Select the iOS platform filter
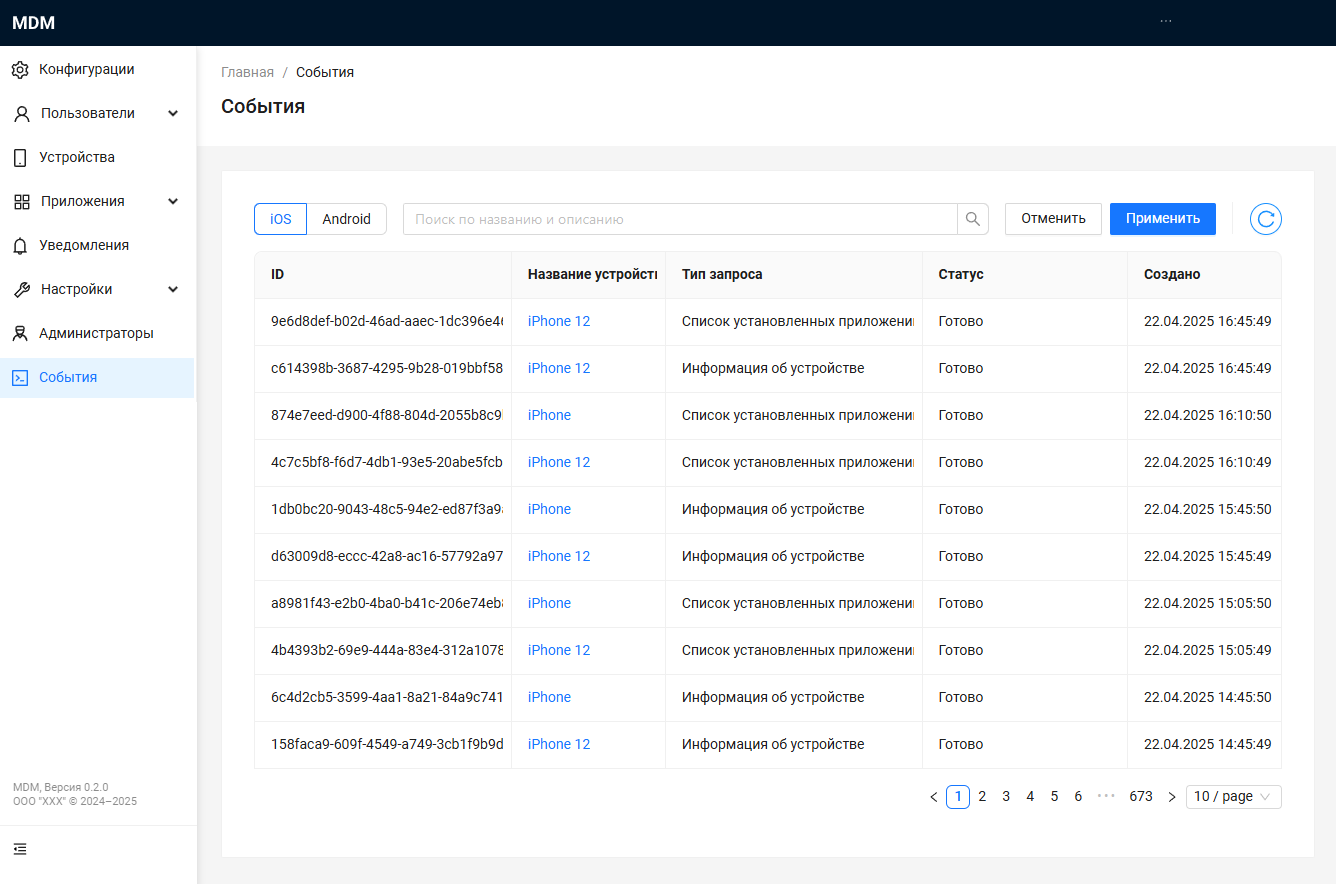 [x=281, y=219]
